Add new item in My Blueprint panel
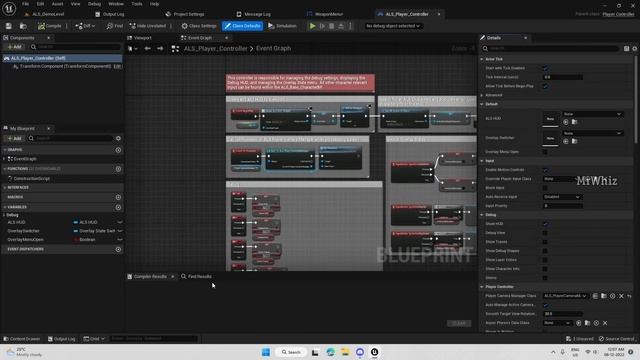This screenshot has width=640, height=360. click(x=14, y=138)
